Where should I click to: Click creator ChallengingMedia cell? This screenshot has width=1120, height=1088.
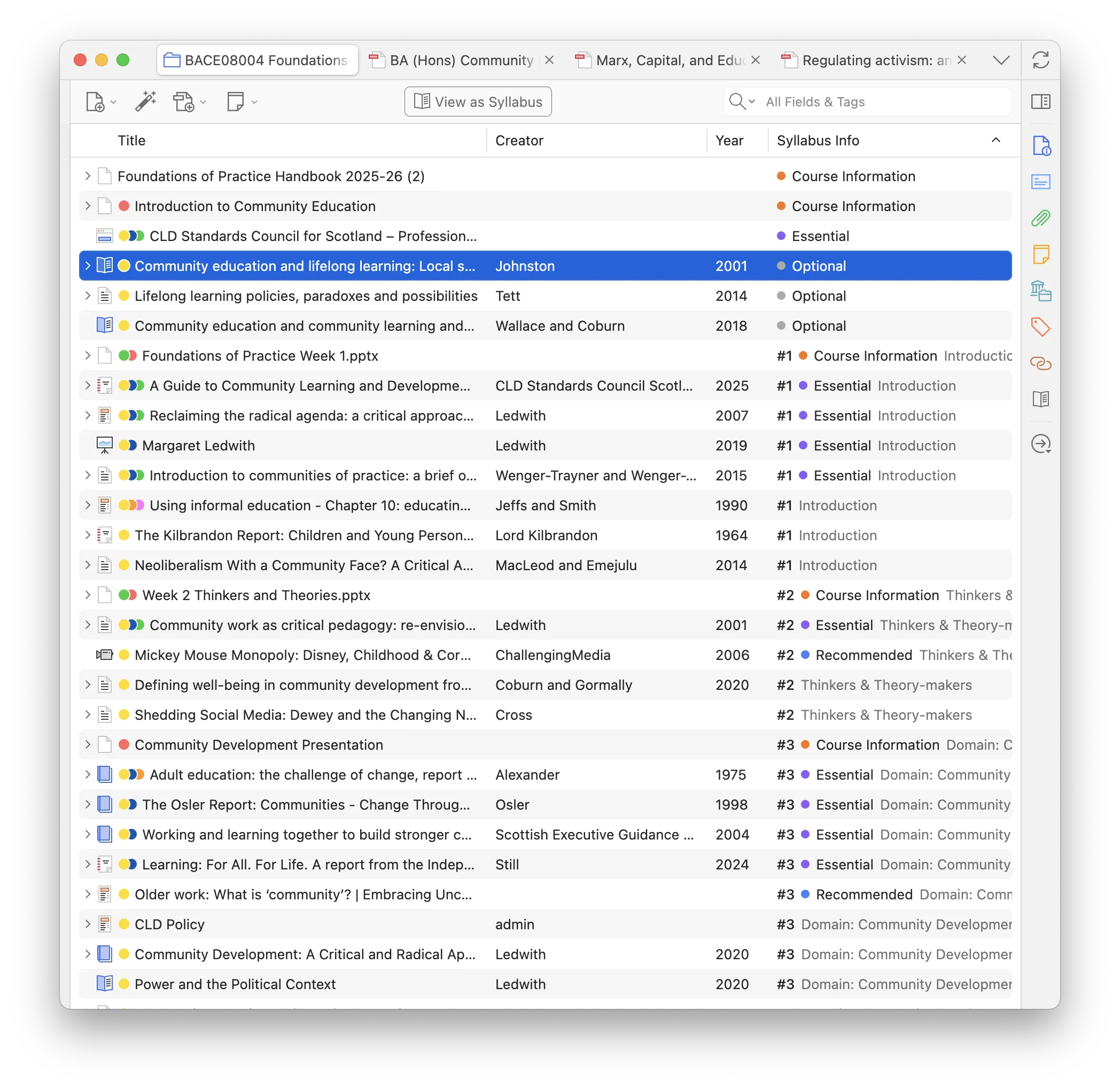[553, 655]
